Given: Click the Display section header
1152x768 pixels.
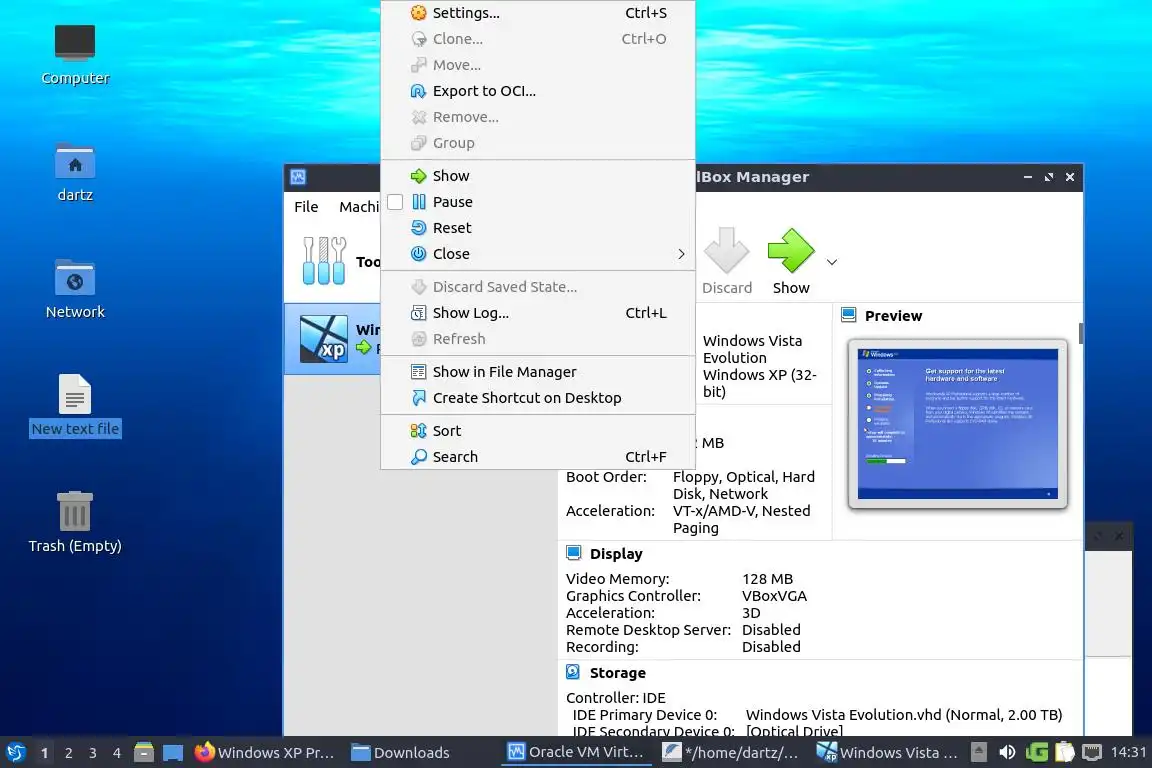Looking at the screenshot, I should coord(616,554).
